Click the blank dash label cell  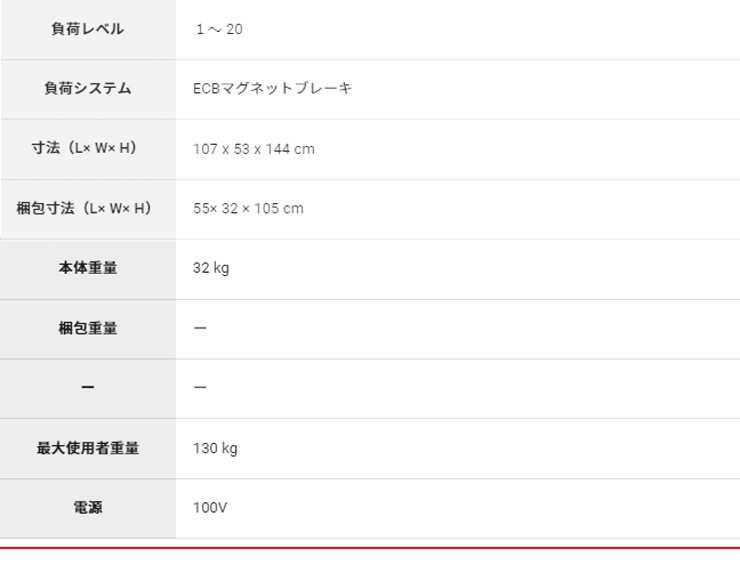point(88,388)
